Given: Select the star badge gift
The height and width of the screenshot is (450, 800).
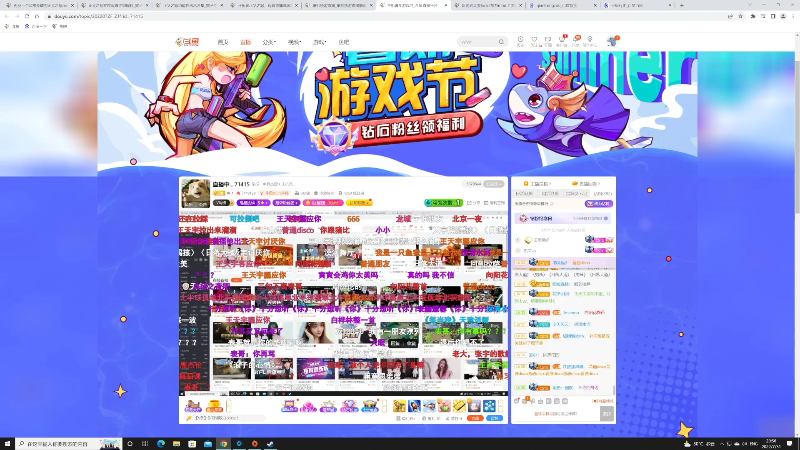Looking at the screenshot, I should 328,406.
